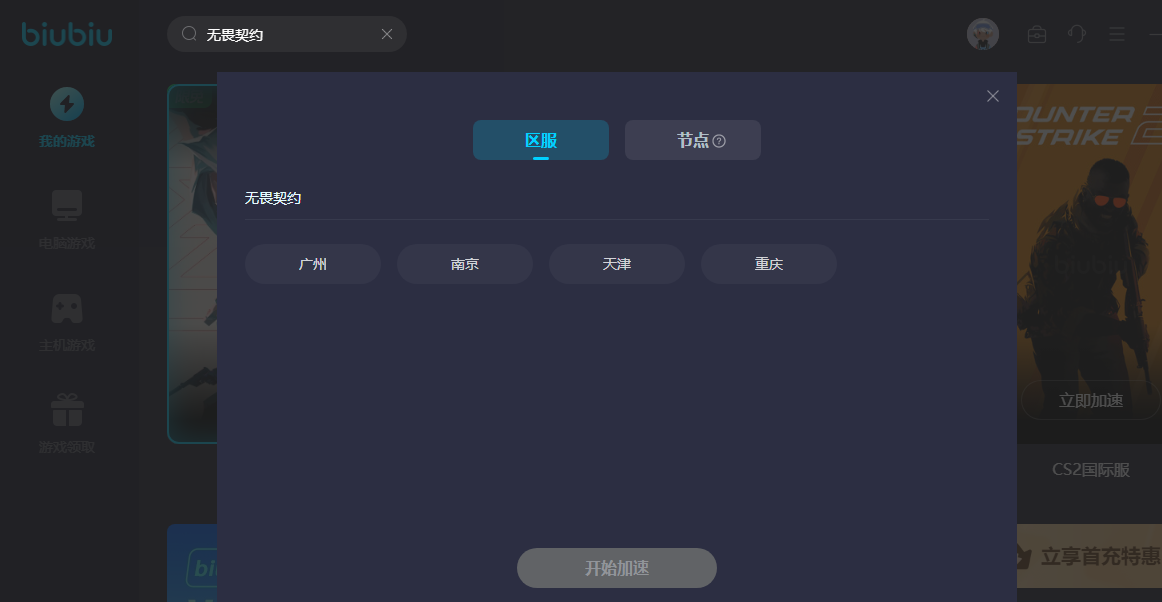This screenshot has width=1162, height=602.
Task: Open the help icon next to 节点
Action: click(719, 141)
